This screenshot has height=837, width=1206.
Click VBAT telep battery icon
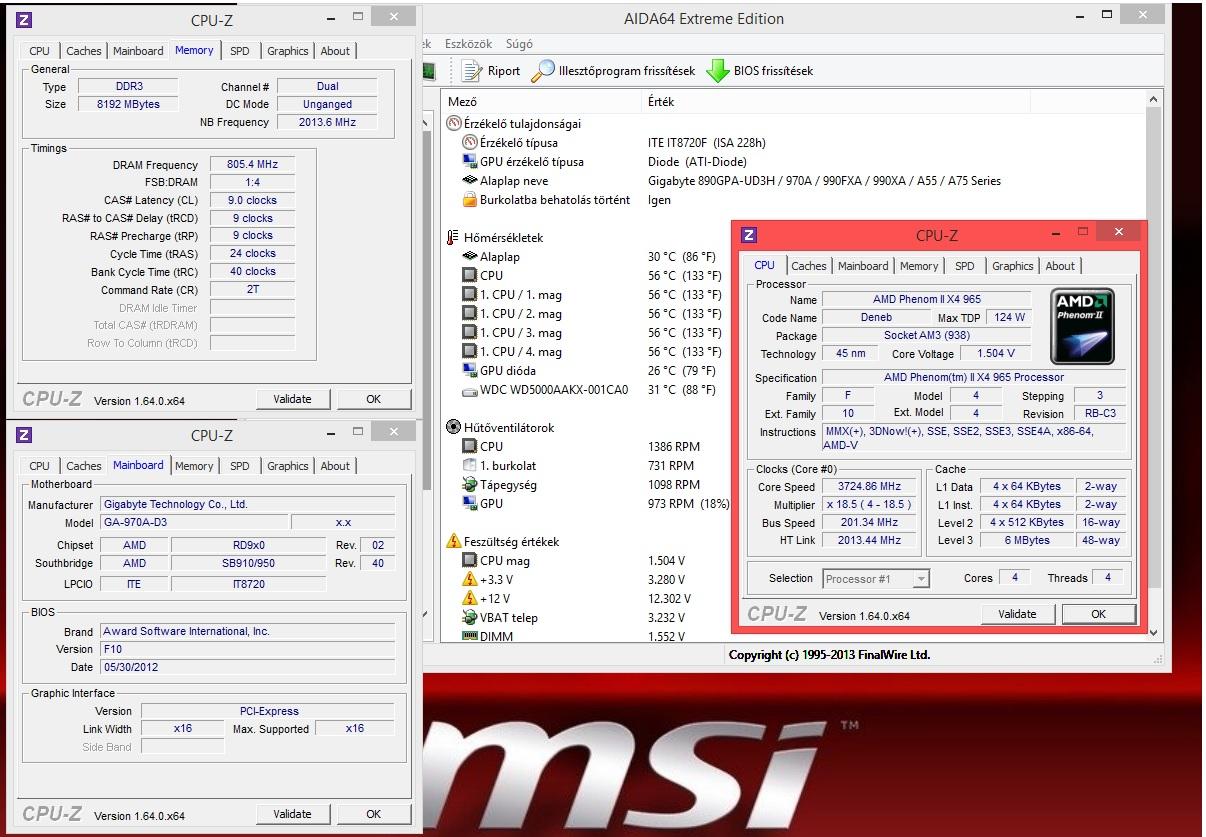pos(470,618)
